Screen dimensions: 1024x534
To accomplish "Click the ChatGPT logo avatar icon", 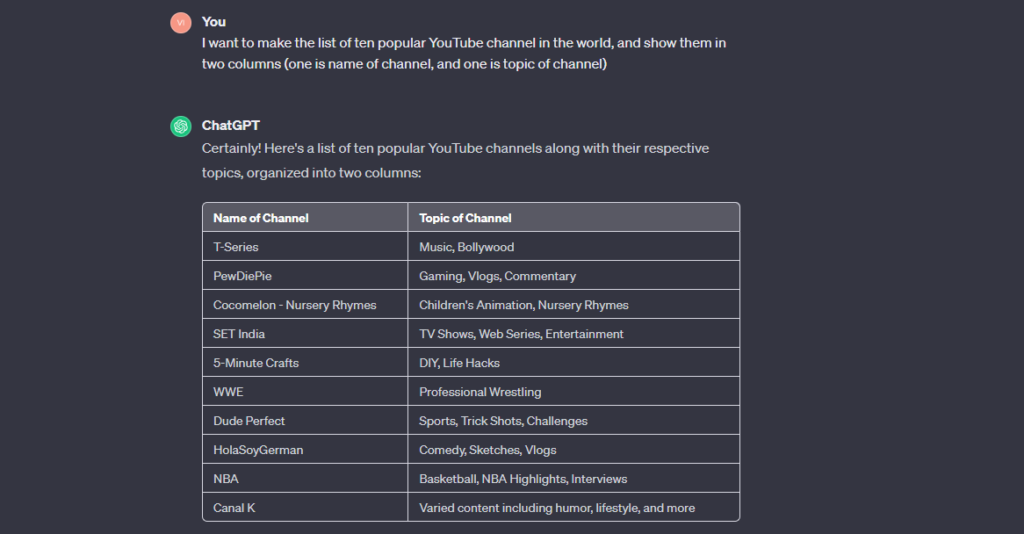I will [x=180, y=126].
